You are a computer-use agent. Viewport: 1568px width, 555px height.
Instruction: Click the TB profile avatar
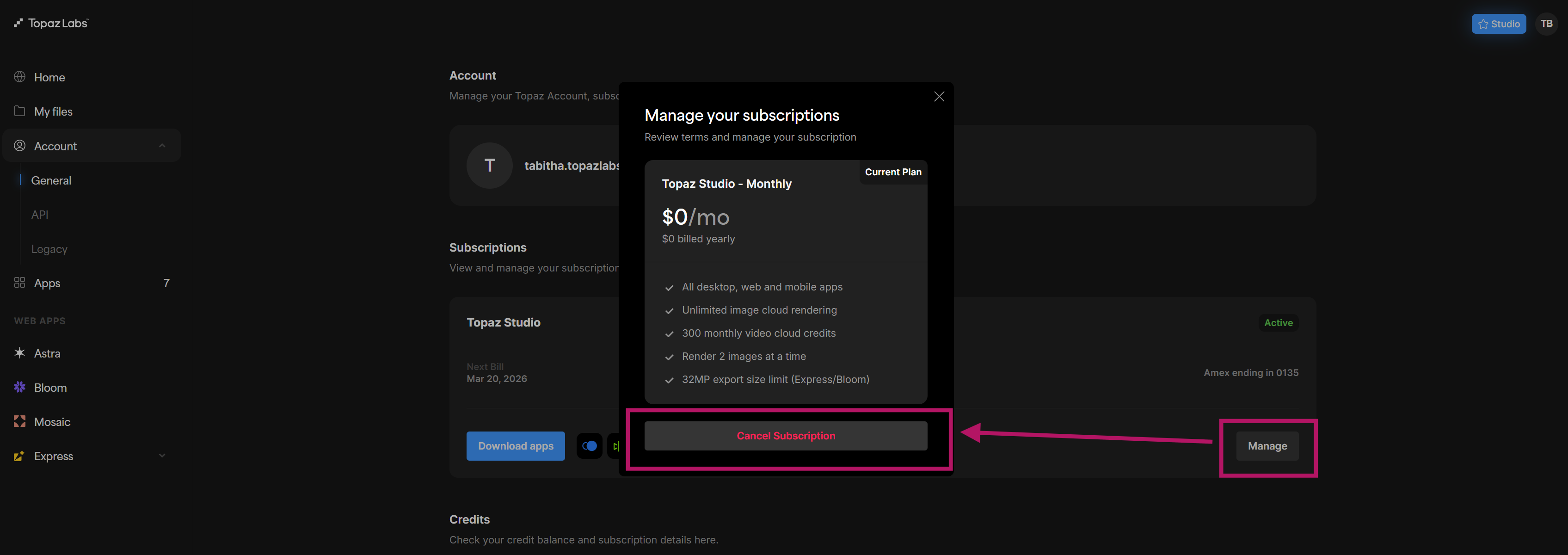point(1546,24)
